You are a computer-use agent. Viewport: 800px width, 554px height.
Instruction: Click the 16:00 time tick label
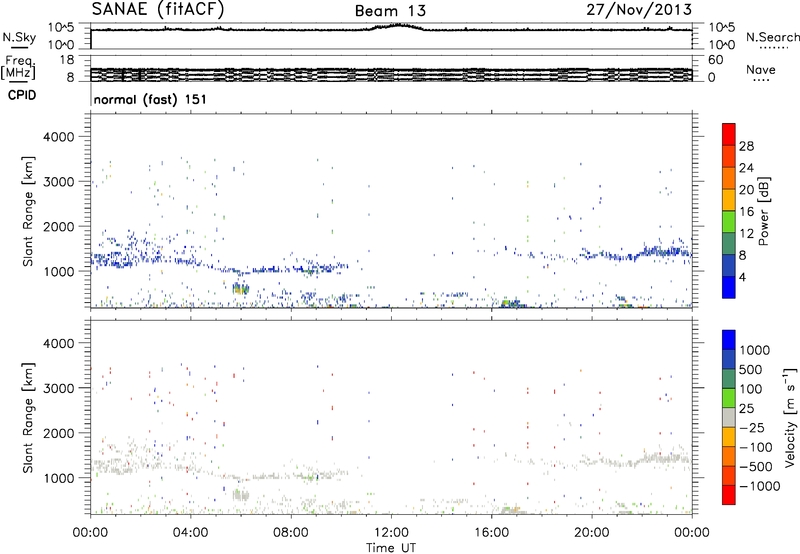[x=491, y=533]
